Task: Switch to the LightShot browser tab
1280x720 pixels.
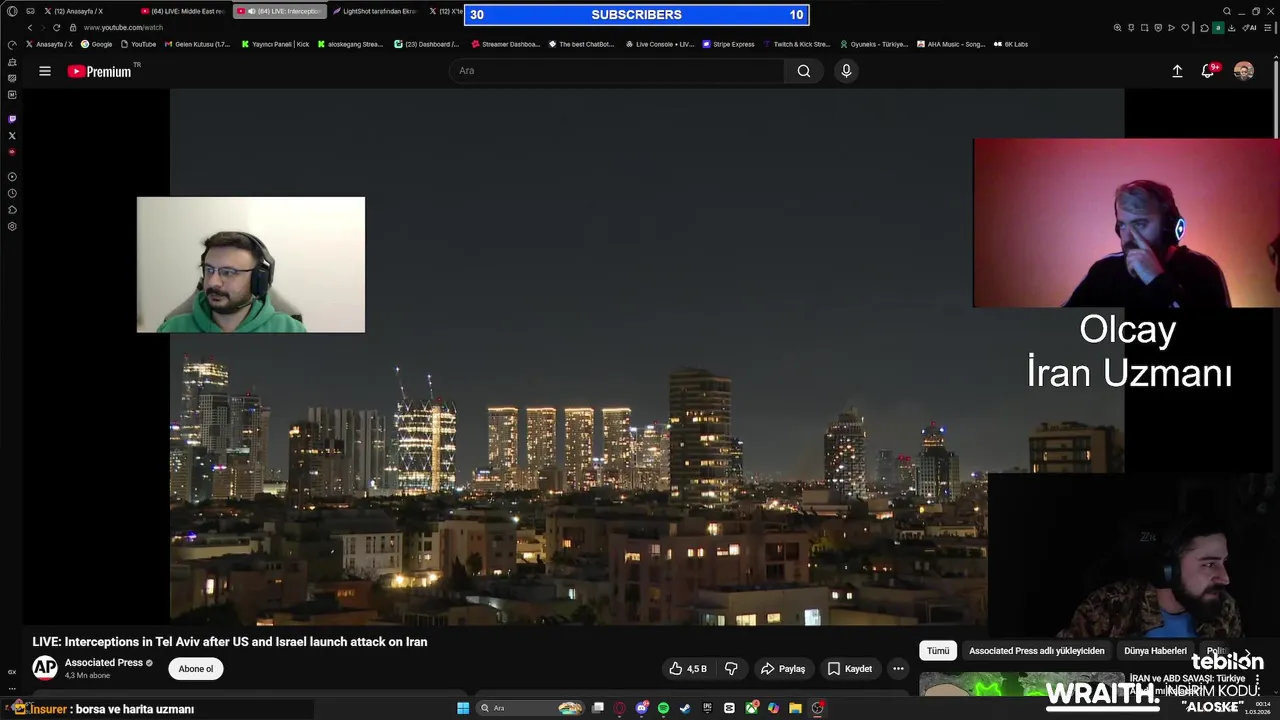Action: [374, 11]
